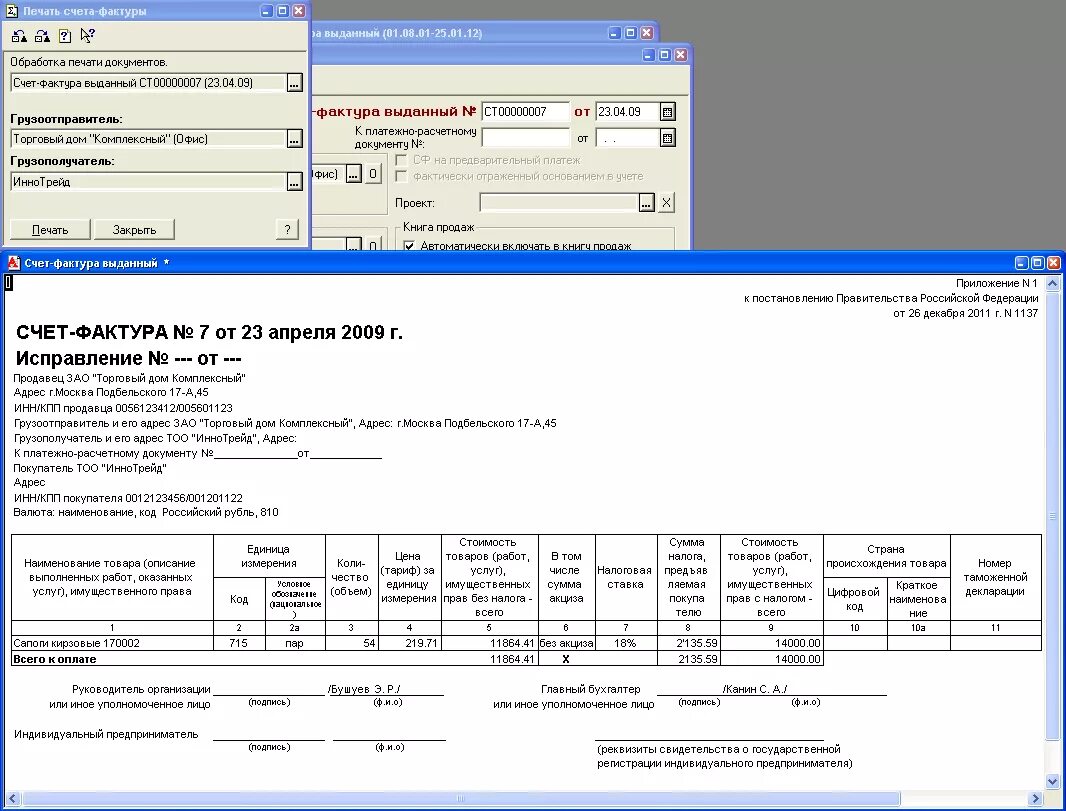Select the tax rate cell 18%

click(x=625, y=643)
